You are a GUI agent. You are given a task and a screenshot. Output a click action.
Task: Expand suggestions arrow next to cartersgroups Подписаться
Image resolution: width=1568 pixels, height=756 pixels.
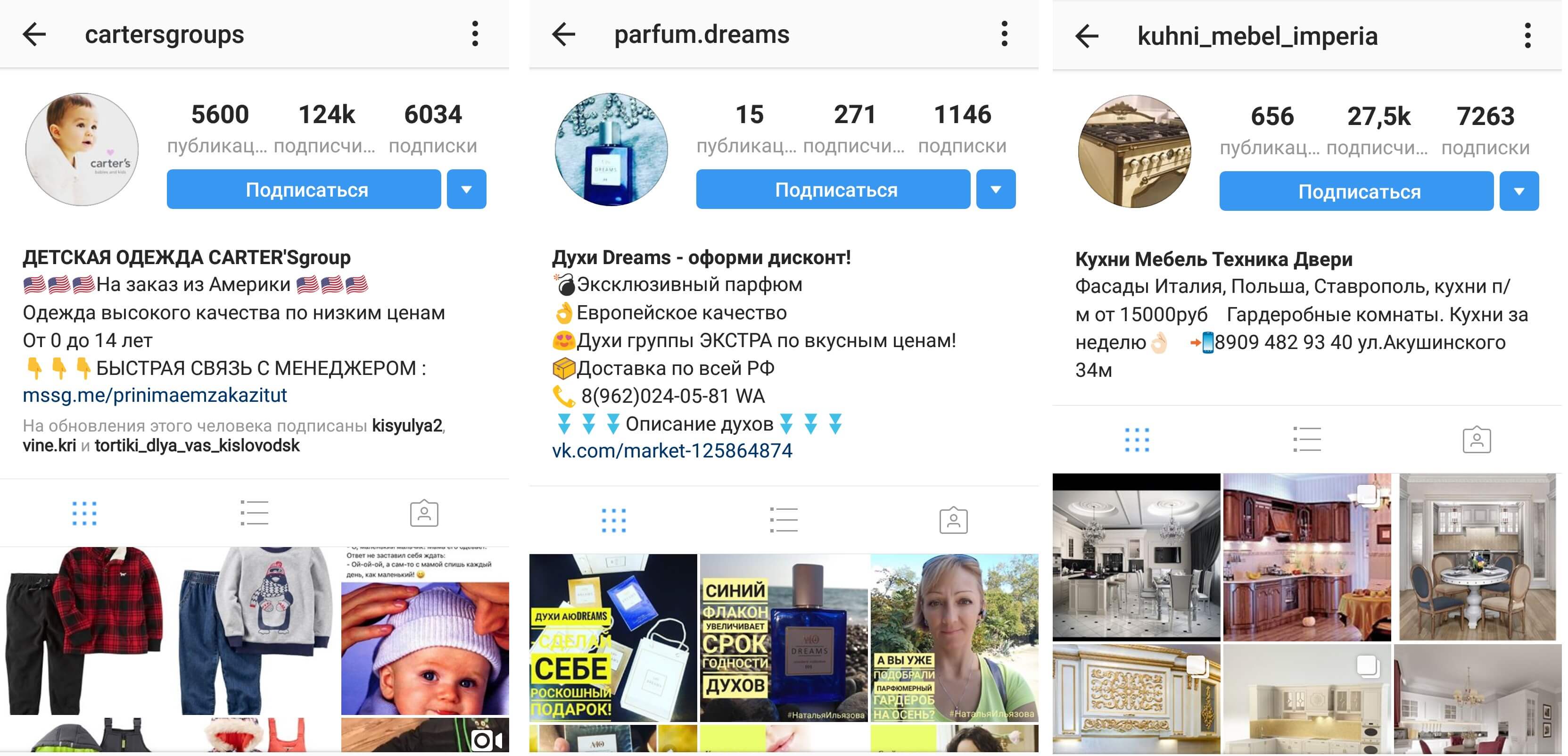click(466, 189)
